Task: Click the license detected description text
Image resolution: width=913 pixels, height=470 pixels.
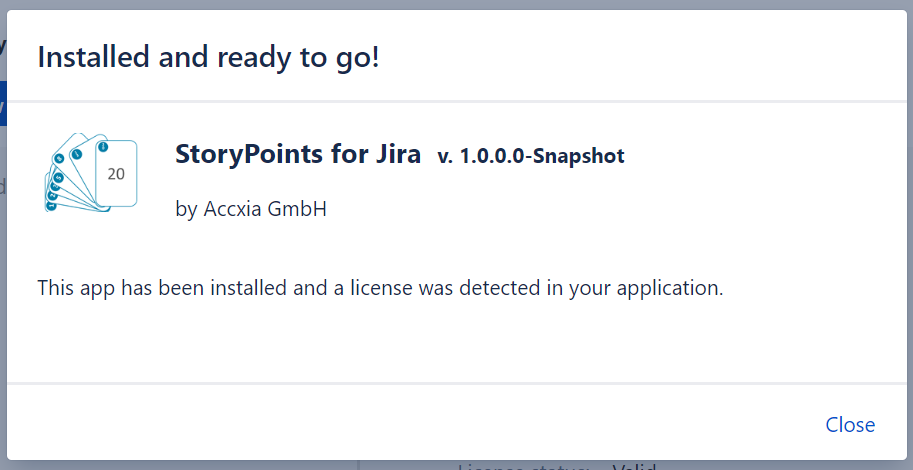Action: click(x=380, y=288)
